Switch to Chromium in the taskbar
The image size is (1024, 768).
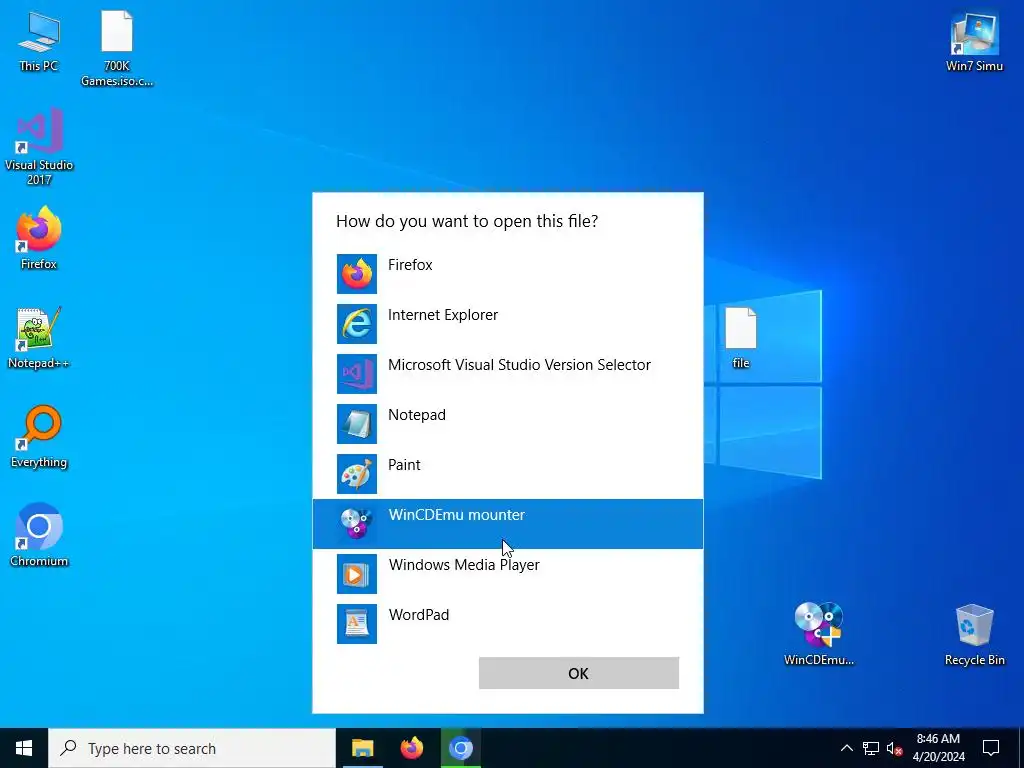(460, 748)
